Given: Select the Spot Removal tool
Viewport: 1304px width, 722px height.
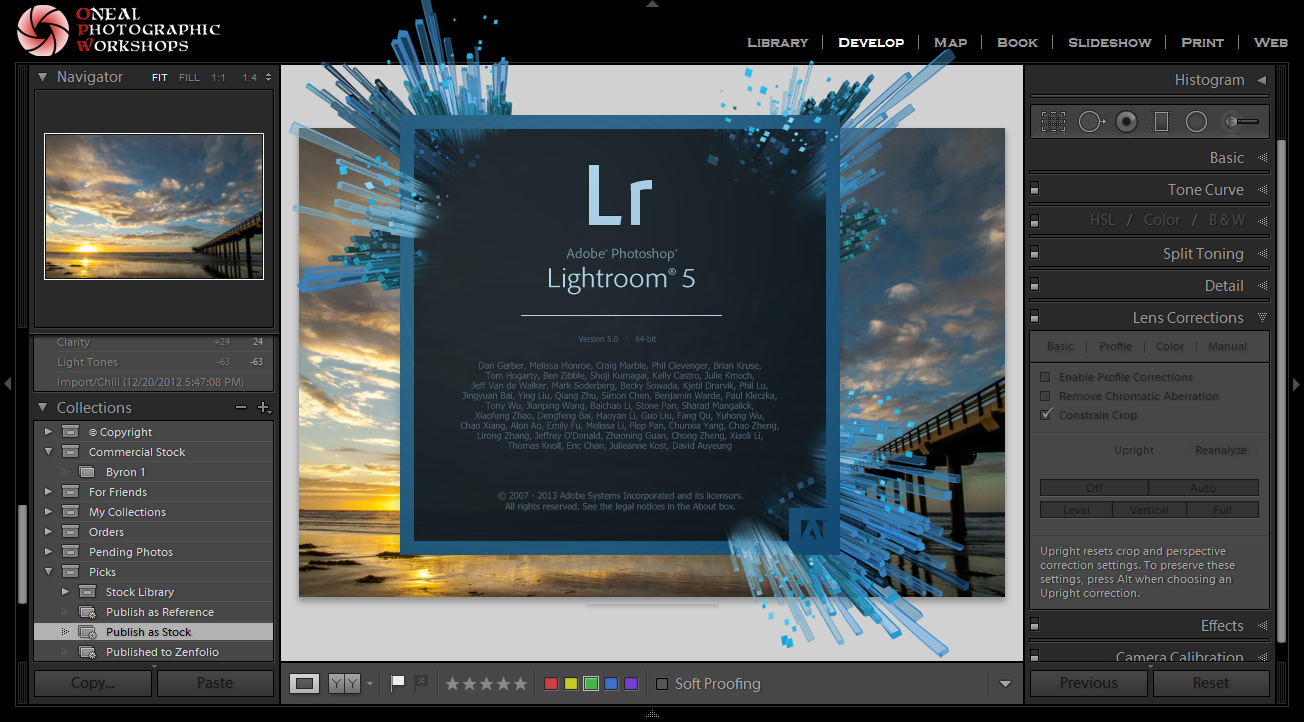Looking at the screenshot, I should (1091, 122).
